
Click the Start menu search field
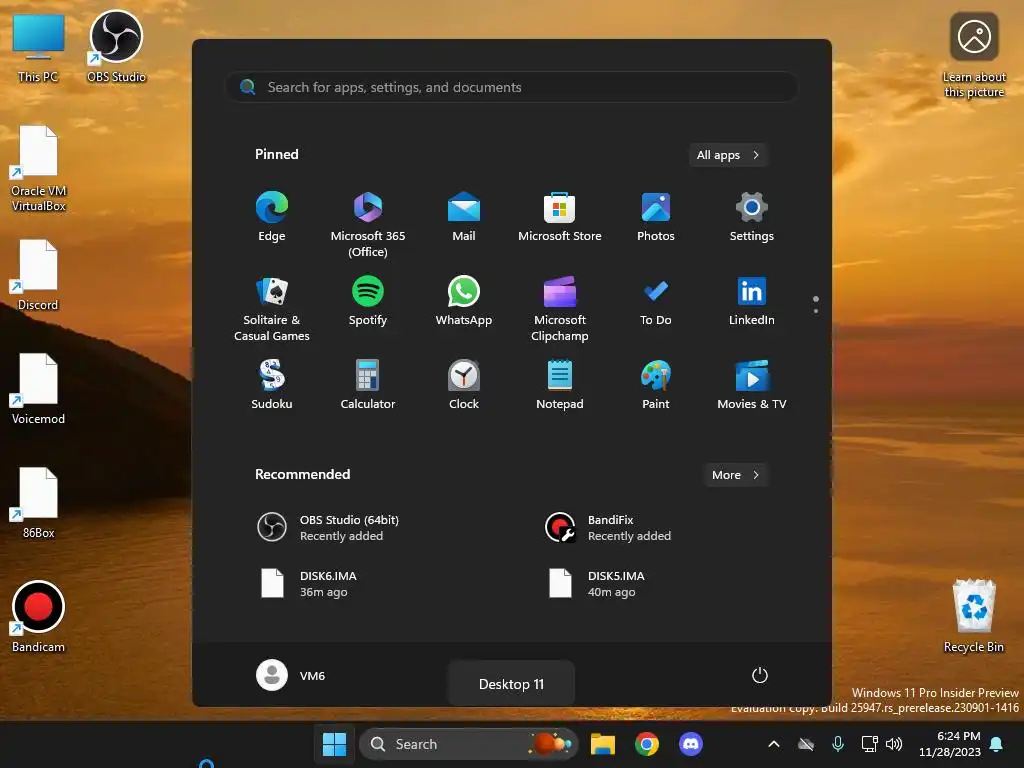511,87
